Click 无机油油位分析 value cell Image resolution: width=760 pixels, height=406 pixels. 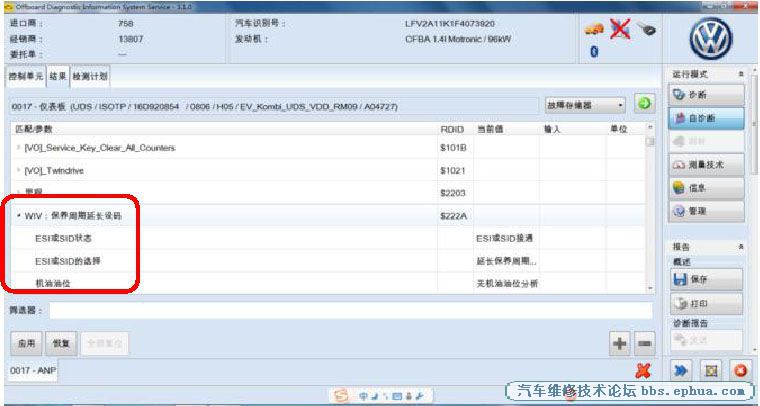tap(507, 283)
